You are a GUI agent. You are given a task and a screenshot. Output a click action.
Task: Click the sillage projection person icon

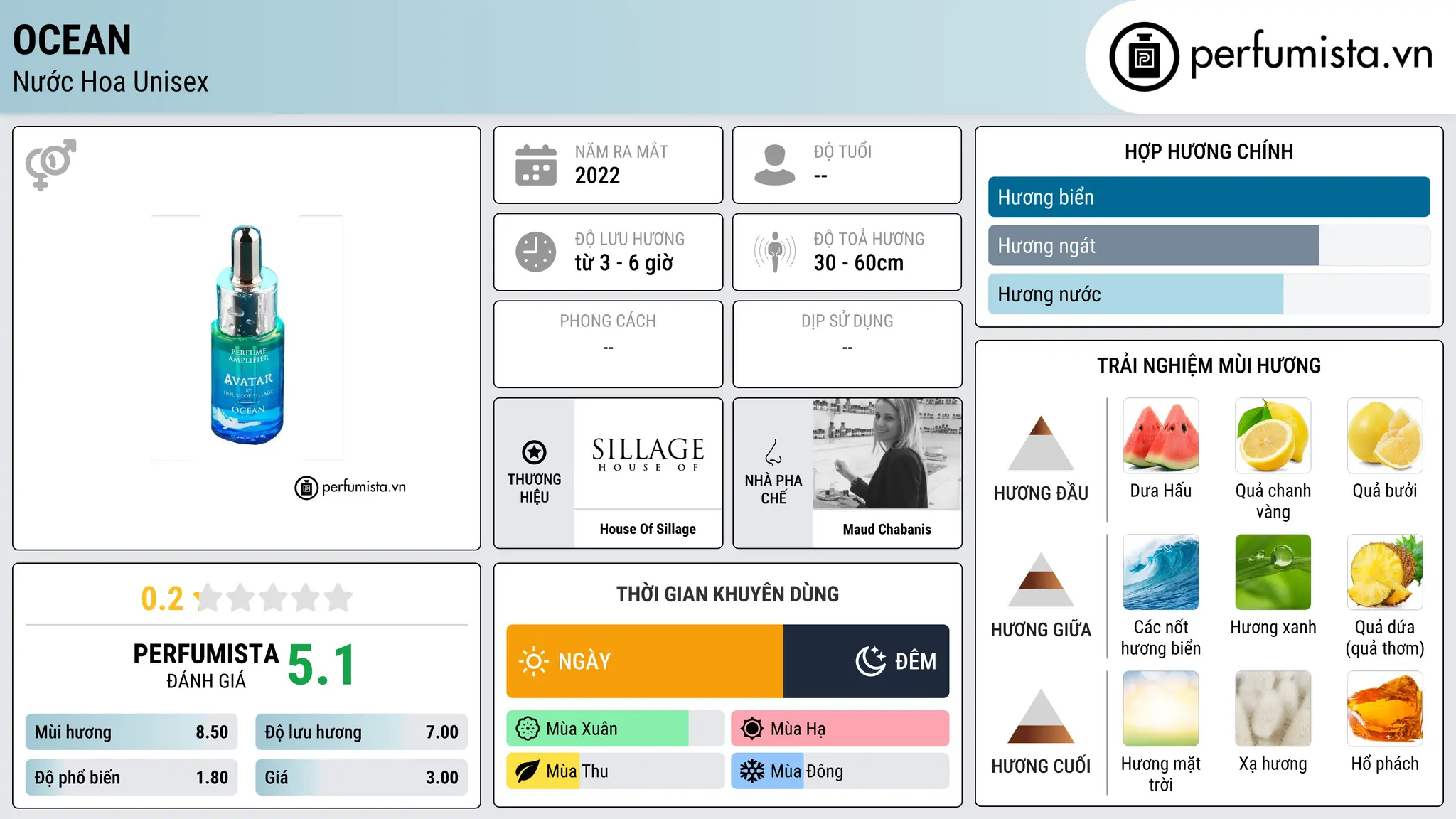coord(775,252)
